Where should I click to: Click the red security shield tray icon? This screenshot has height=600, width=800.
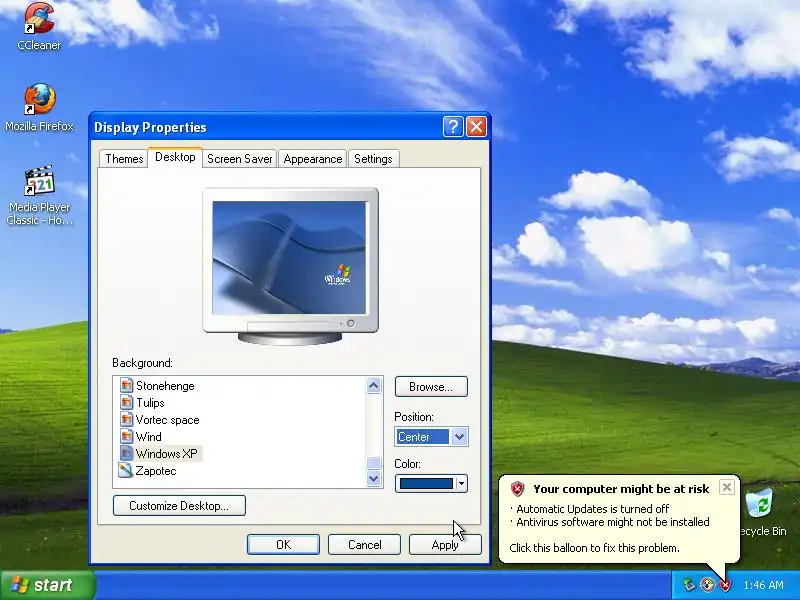pos(726,584)
